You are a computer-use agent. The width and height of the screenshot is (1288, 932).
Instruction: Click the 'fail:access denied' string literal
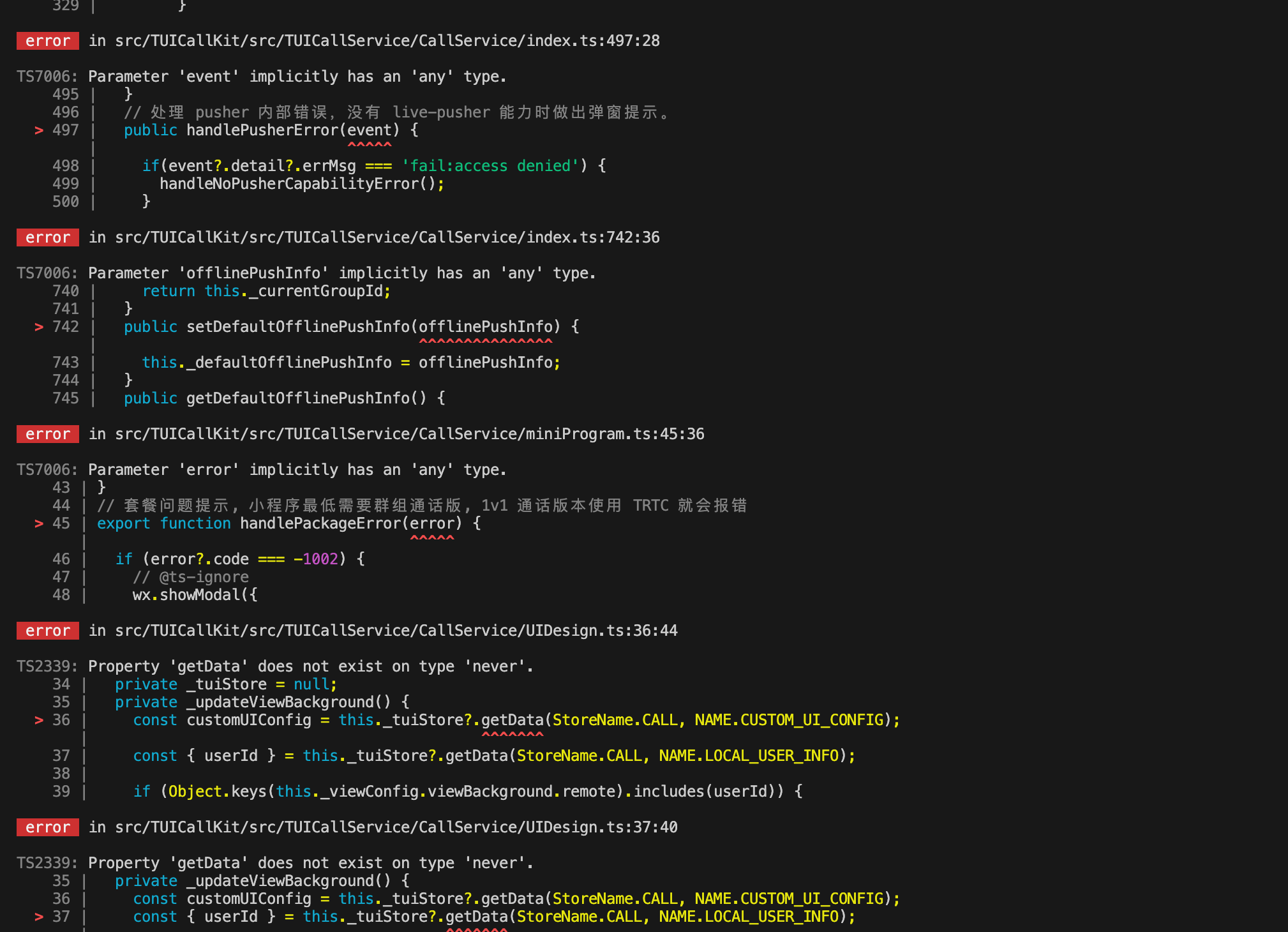[x=490, y=166]
